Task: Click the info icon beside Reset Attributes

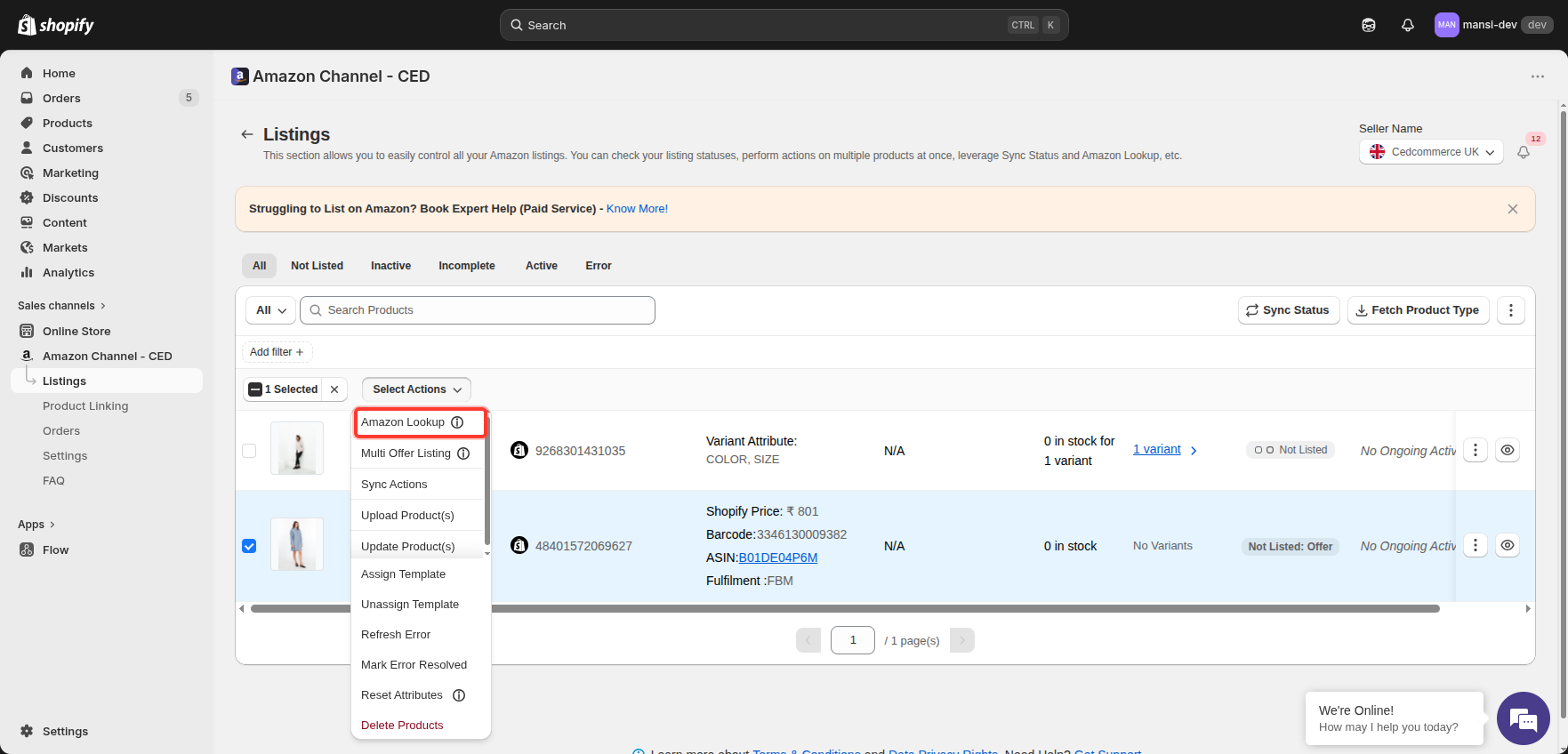Action: (x=459, y=695)
